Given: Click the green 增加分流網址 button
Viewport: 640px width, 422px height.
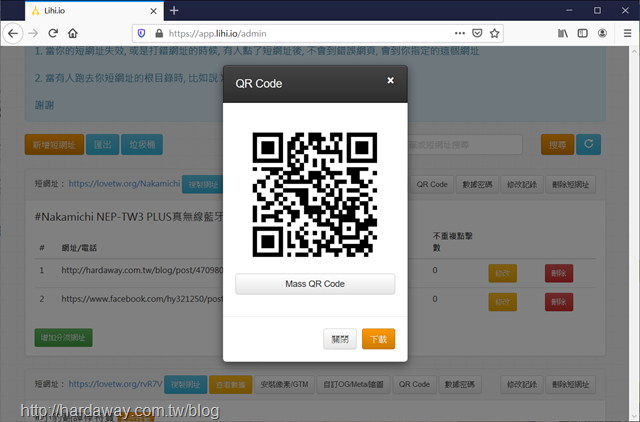Looking at the screenshot, I should pyautogui.click(x=63, y=338).
